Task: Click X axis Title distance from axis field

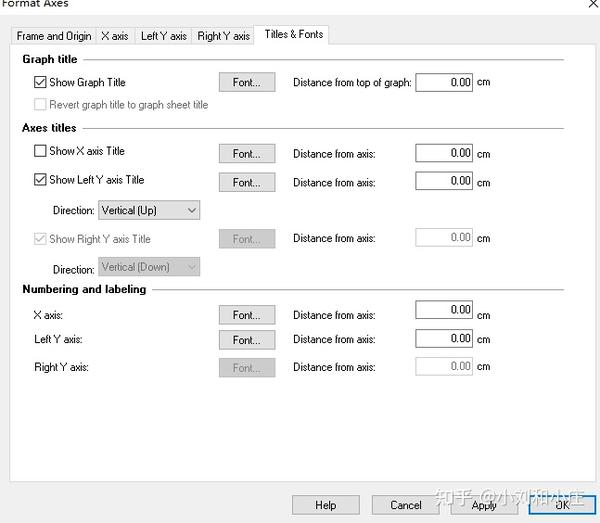Action: tap(444, 153)
